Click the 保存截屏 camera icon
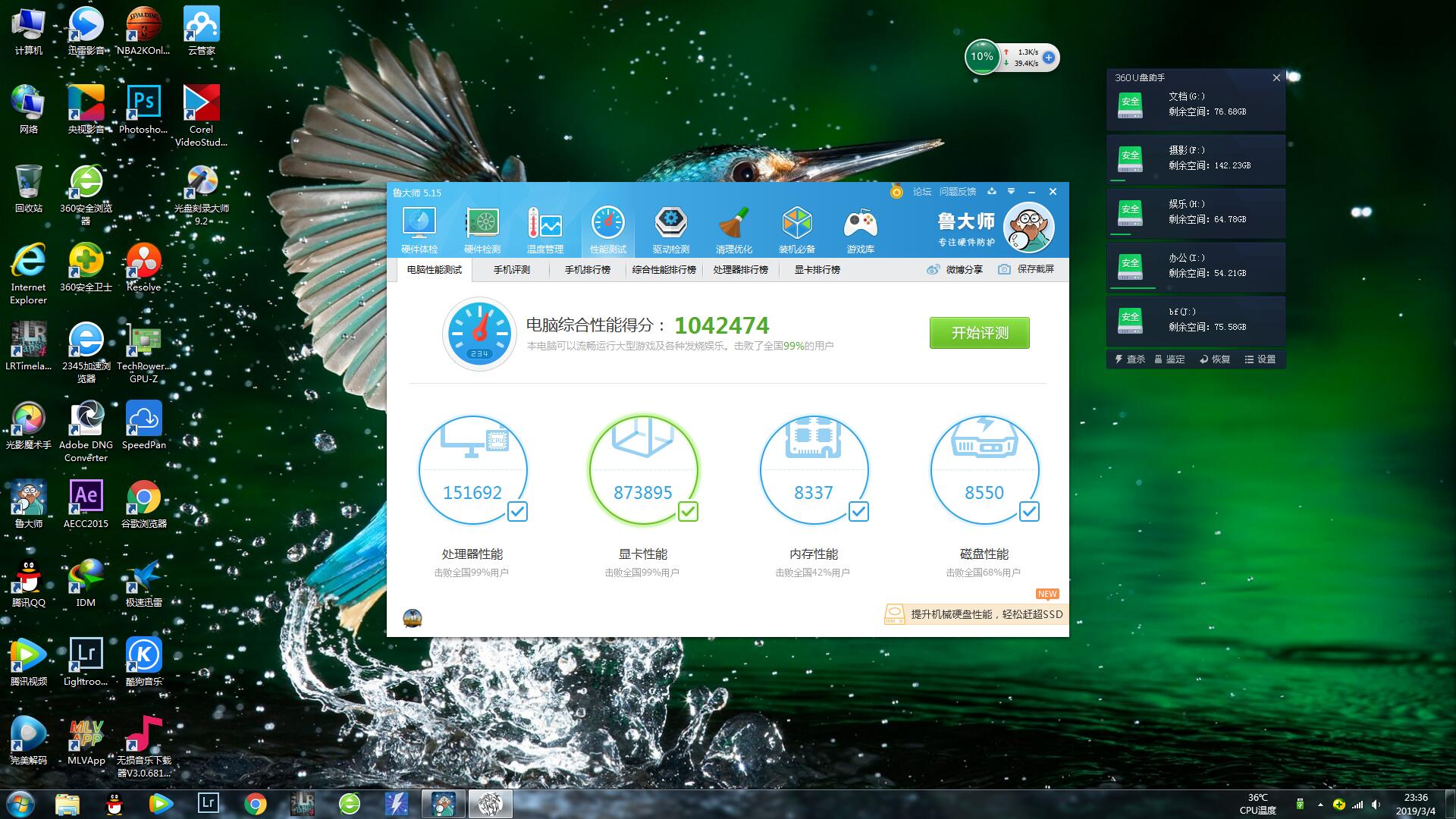The height and width of the screenshot is (819, 1456). pyautogui.click(x=1004, y=269)
